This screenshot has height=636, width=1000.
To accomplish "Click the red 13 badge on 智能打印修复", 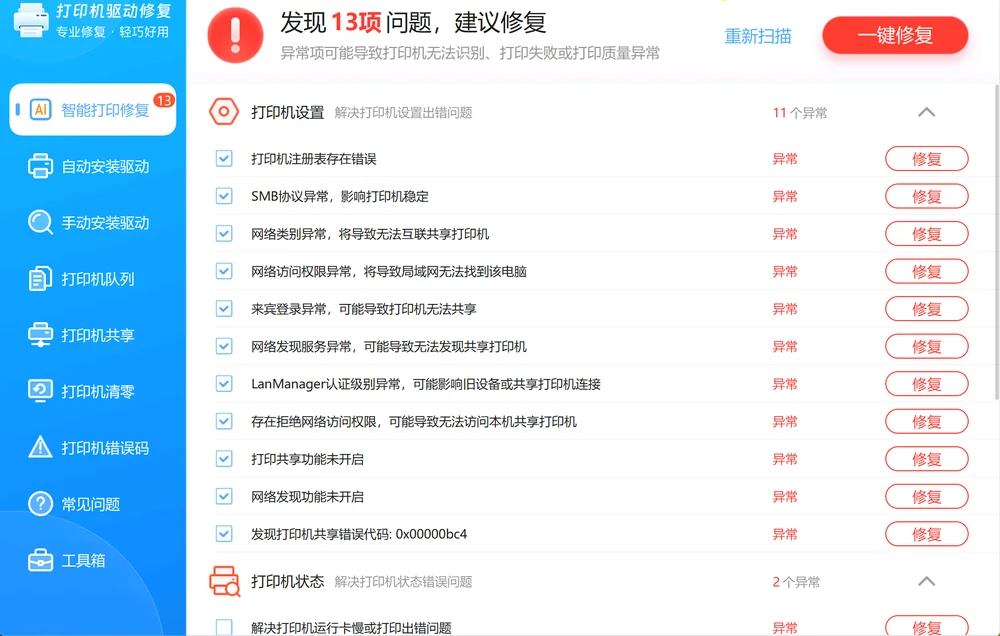I will coord(164,100).
